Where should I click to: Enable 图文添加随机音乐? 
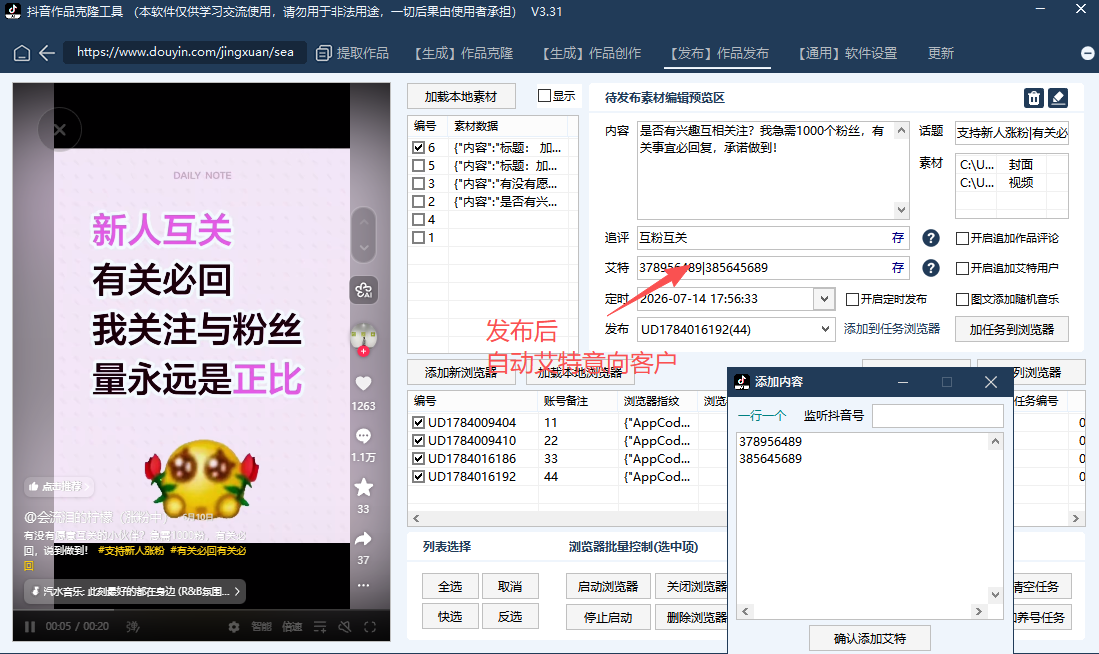click(963, 299)
